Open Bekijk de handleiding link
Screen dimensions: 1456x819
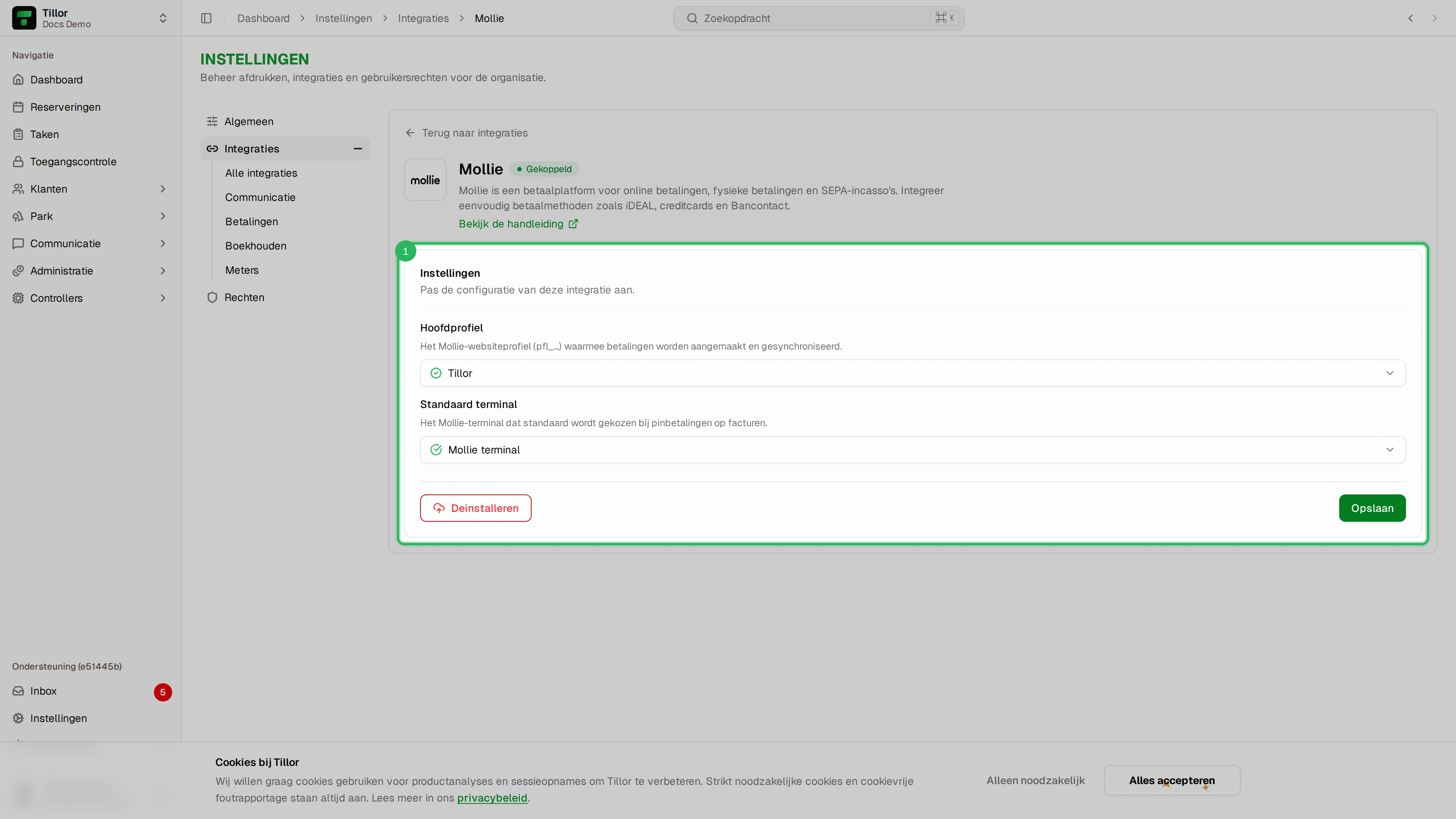pos(518,224)
